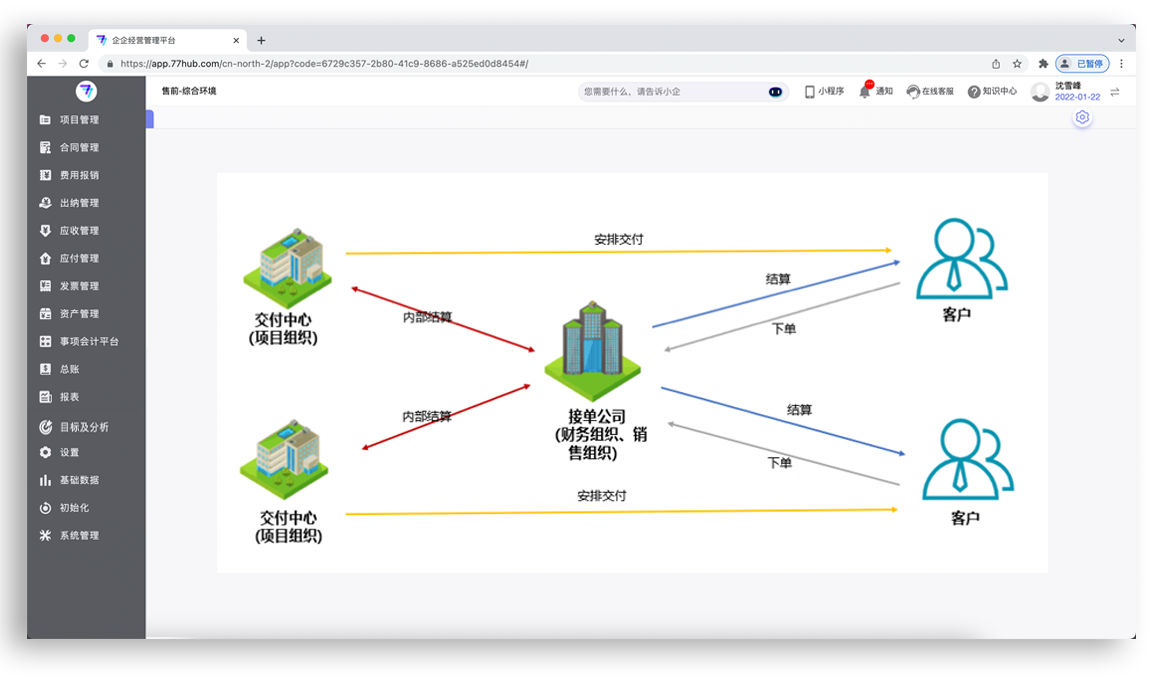Open the 知识中心 knowledge center
The width and height of the screenshot is (1168, 680).
pyautogui.click(x=992, y=91)
